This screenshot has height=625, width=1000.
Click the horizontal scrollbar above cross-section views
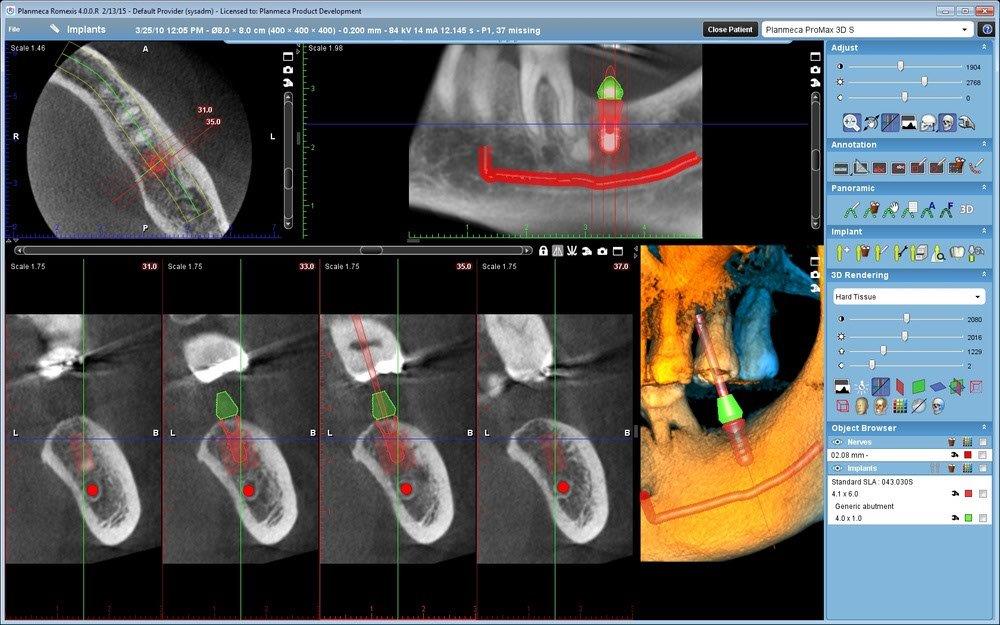point(273,251)
